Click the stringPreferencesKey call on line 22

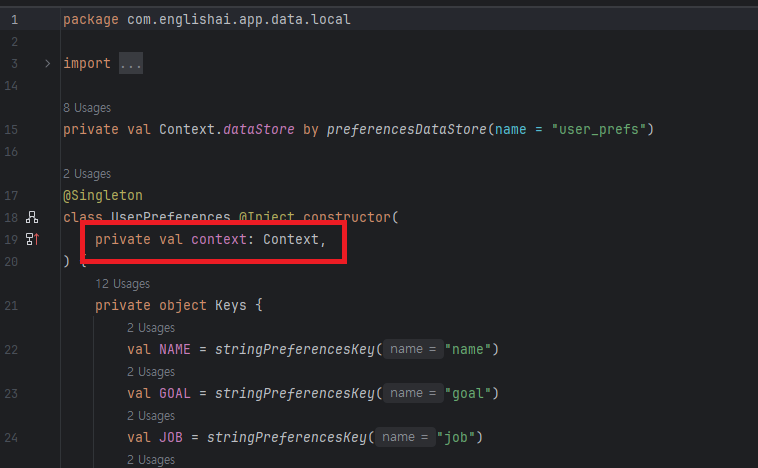coord(295,350)
